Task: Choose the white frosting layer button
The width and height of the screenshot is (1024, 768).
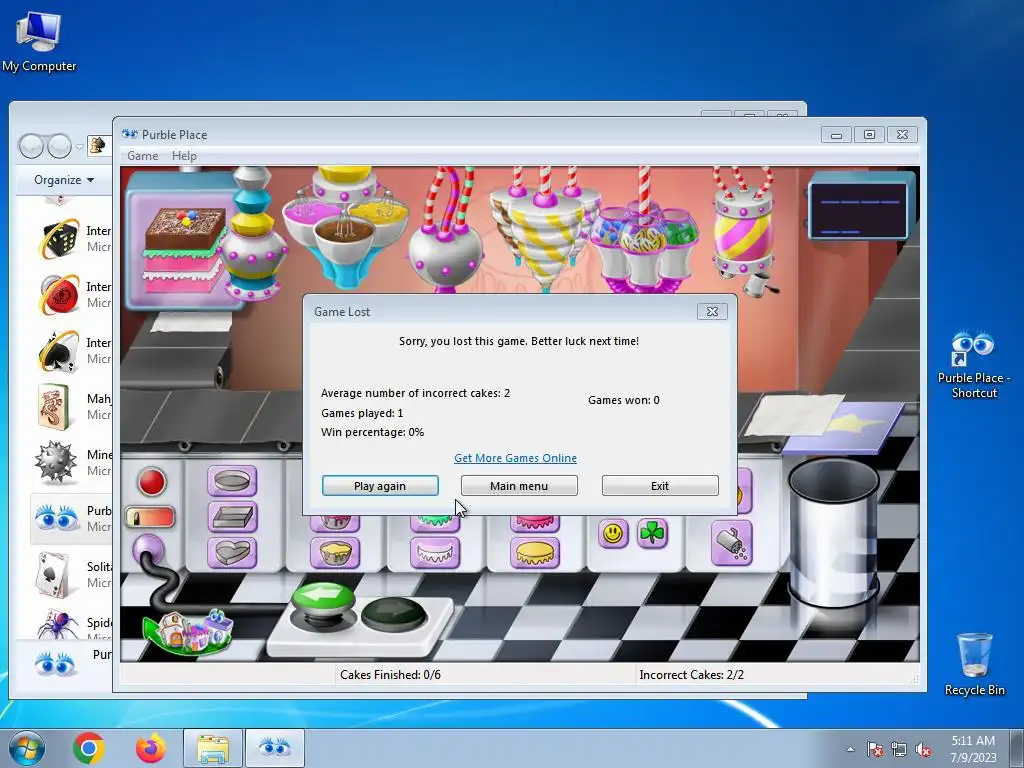Action: tap(435, 552)
